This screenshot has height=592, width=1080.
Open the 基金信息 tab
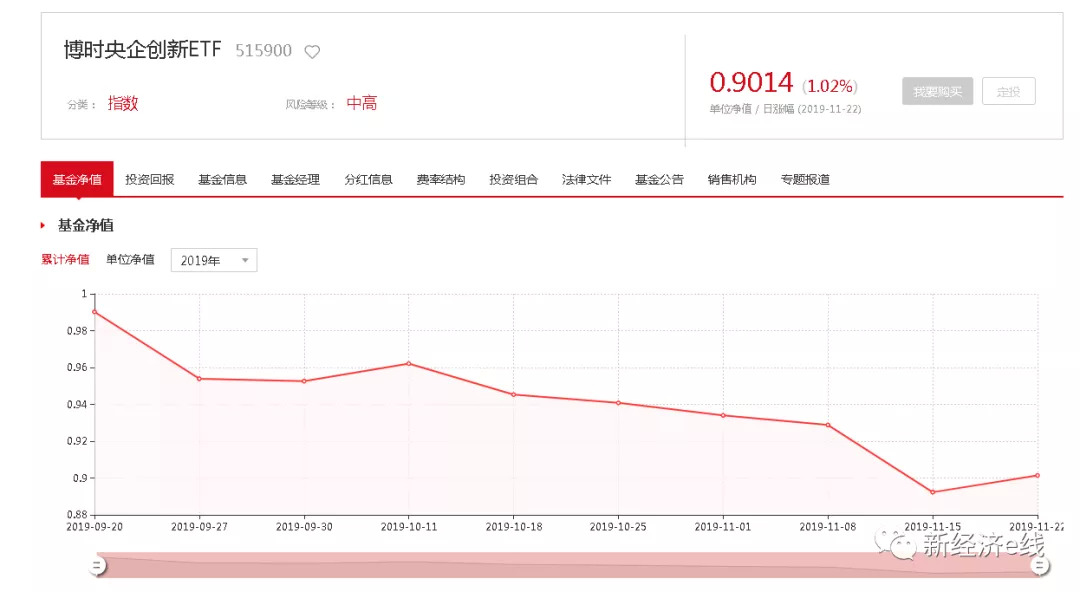pos(222,179)
